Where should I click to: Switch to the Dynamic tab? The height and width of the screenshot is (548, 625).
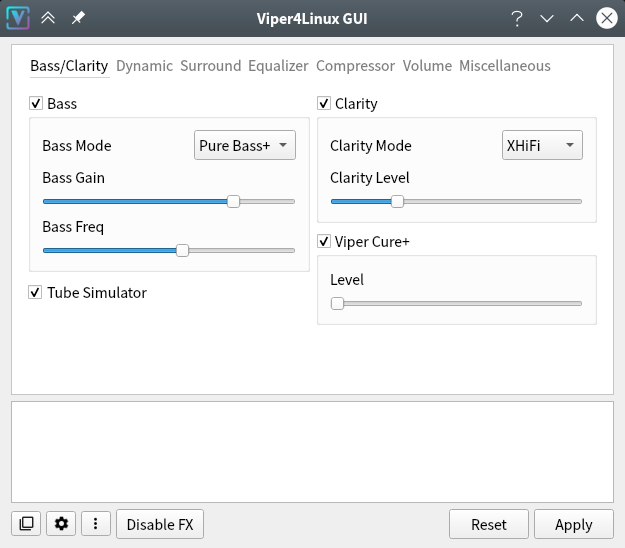(x=144, y=66)
